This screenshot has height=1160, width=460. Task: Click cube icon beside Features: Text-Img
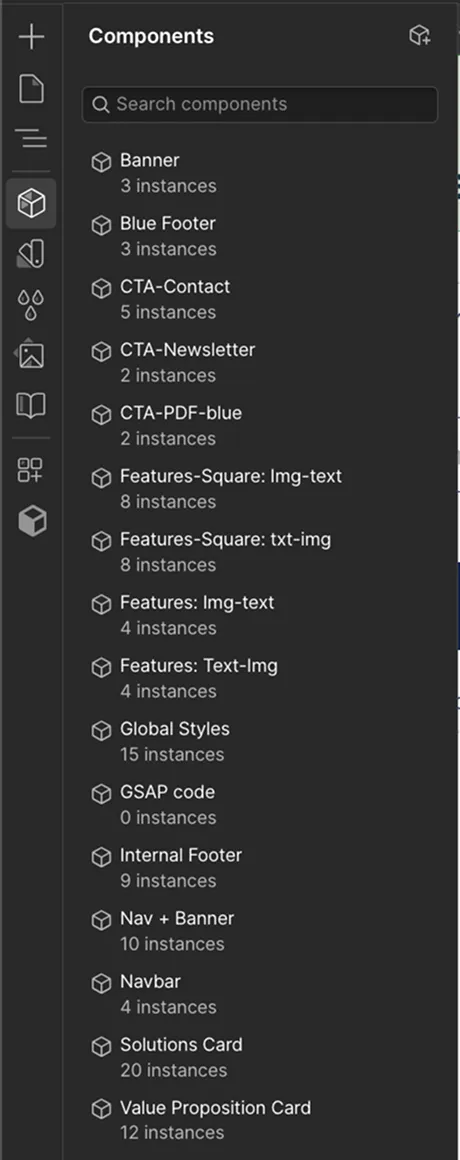[x=101, y=668]
